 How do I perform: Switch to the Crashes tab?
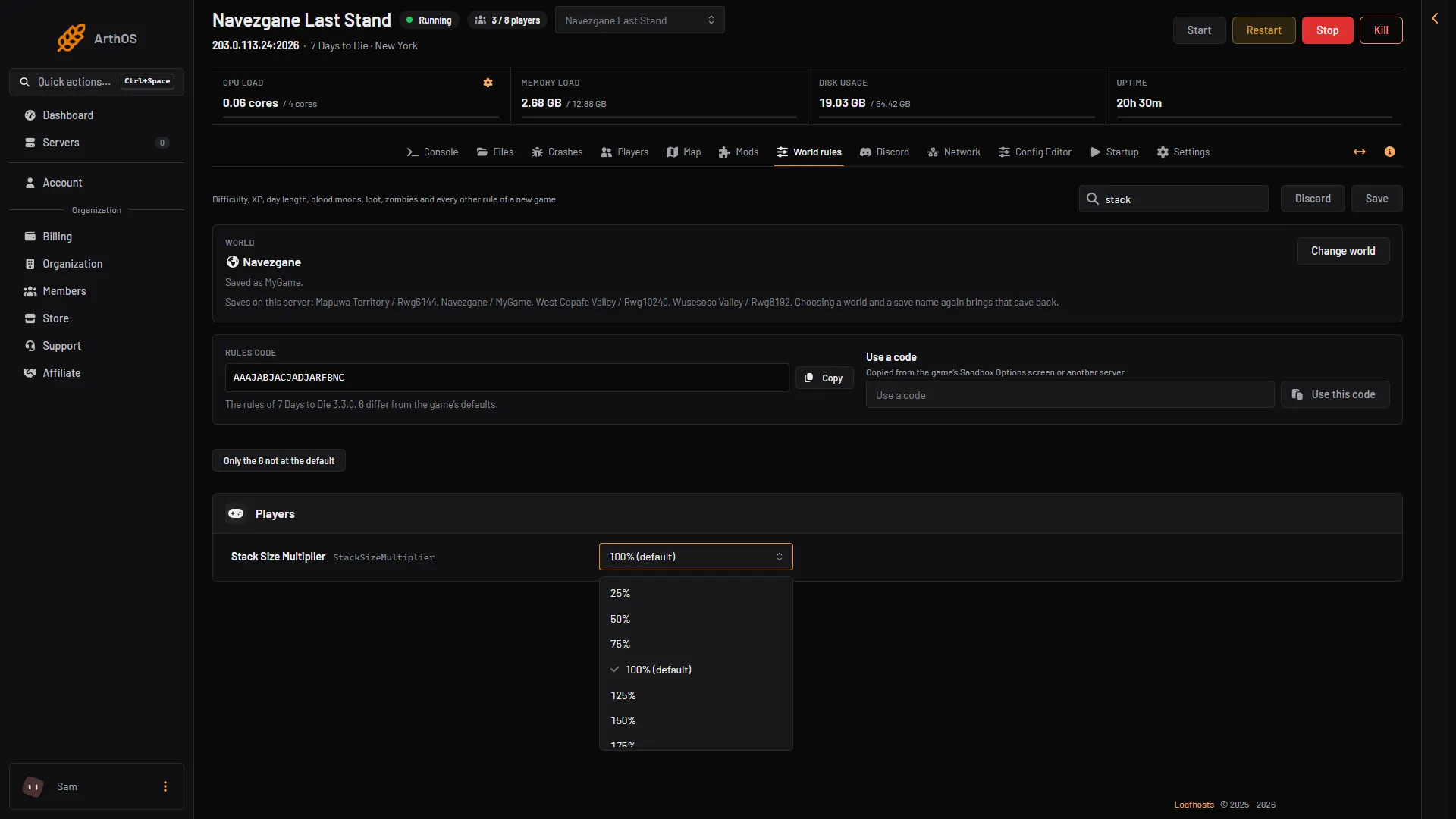pos(557,152)
